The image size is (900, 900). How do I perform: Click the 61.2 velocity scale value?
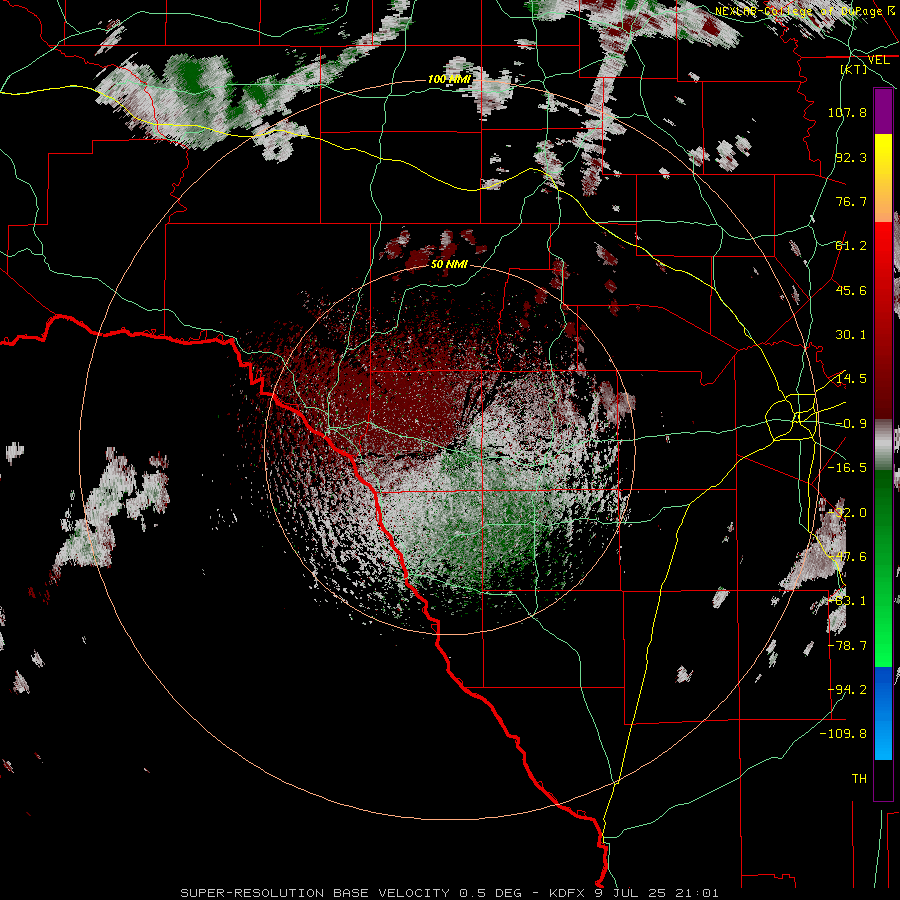click(x=851, y=246)
